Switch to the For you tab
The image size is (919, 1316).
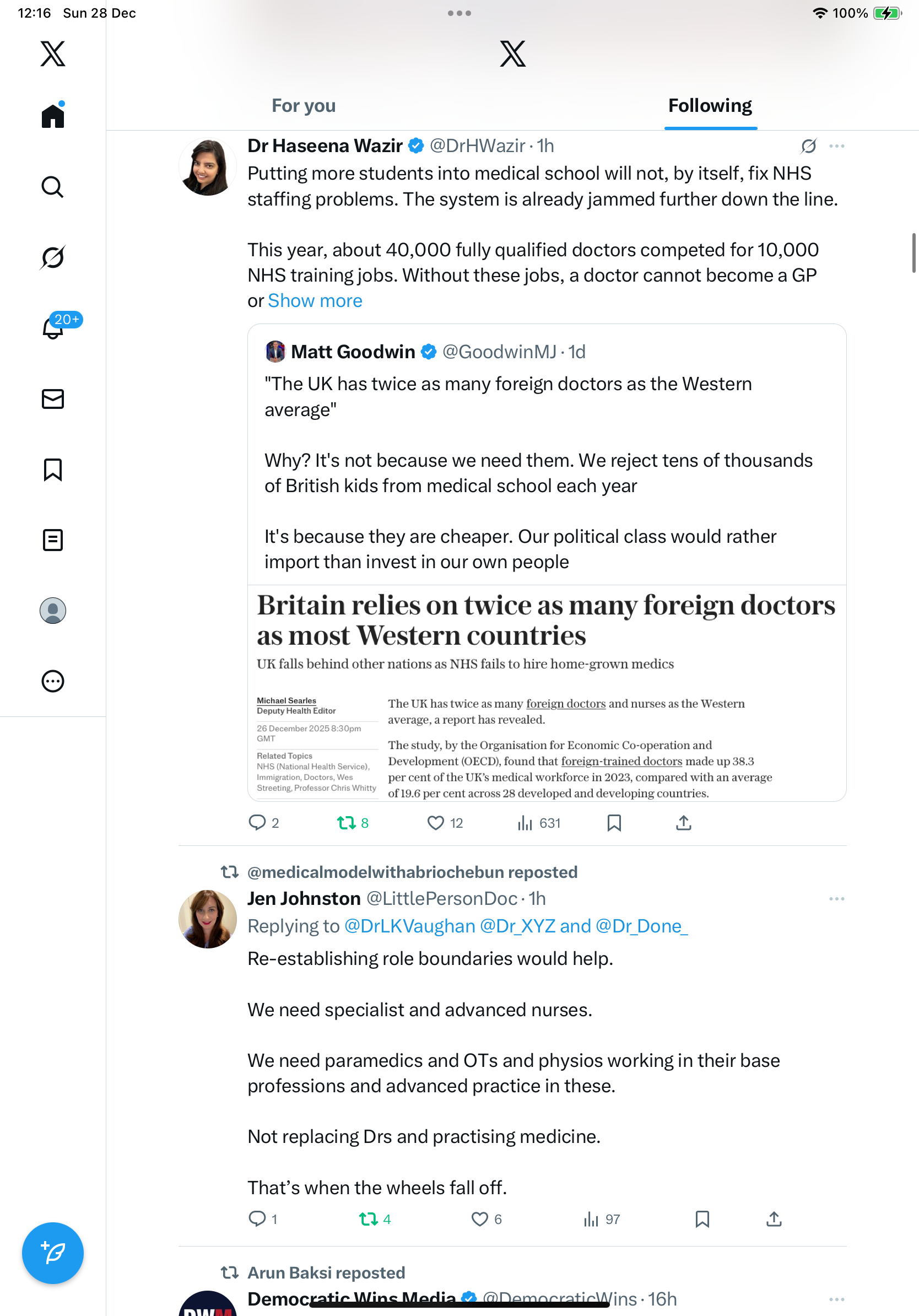[304, 106]
